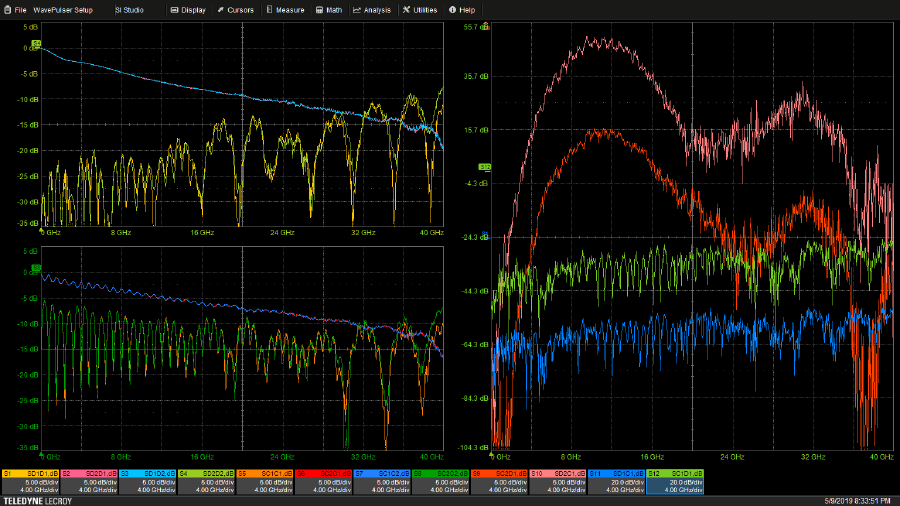This screenshot has height=506, width=900.
Task: Click the Measure menu icon
Action: point(270,9)
